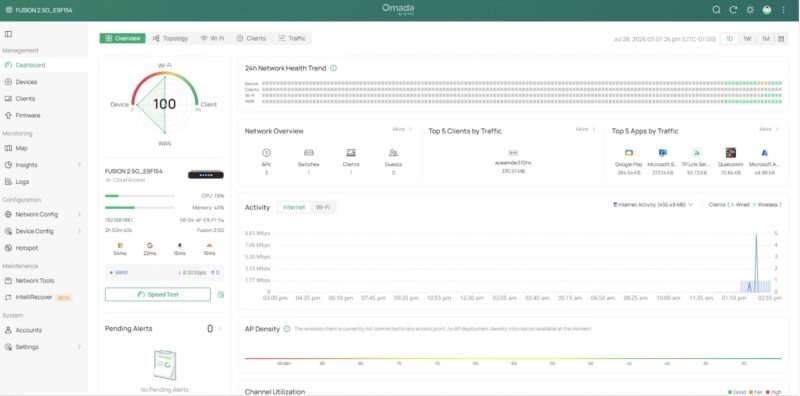
Task: Select 1M time range
Action: [x=765, y=39]
